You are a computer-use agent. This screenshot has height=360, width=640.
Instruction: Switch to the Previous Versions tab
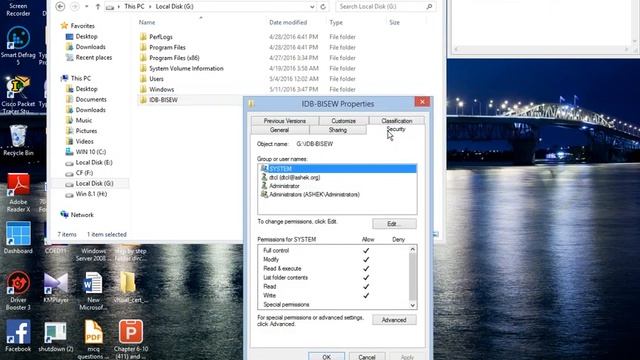[x=285, y=121]
